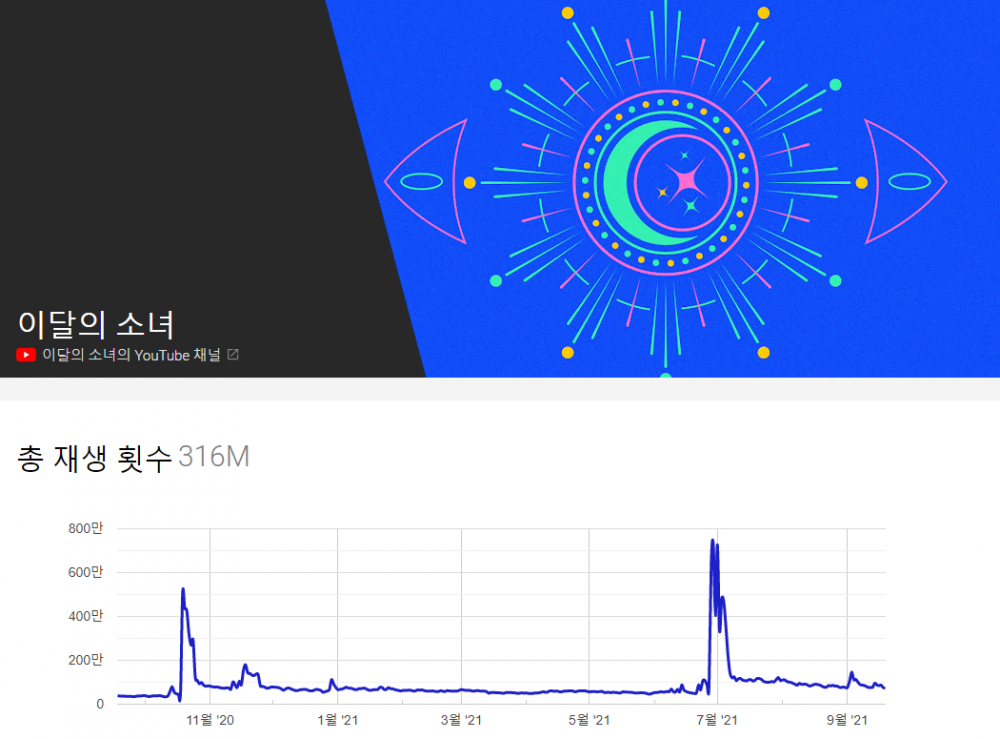1000x739 pixels.
Task: Click the 316M total views value
Action: 214,457
